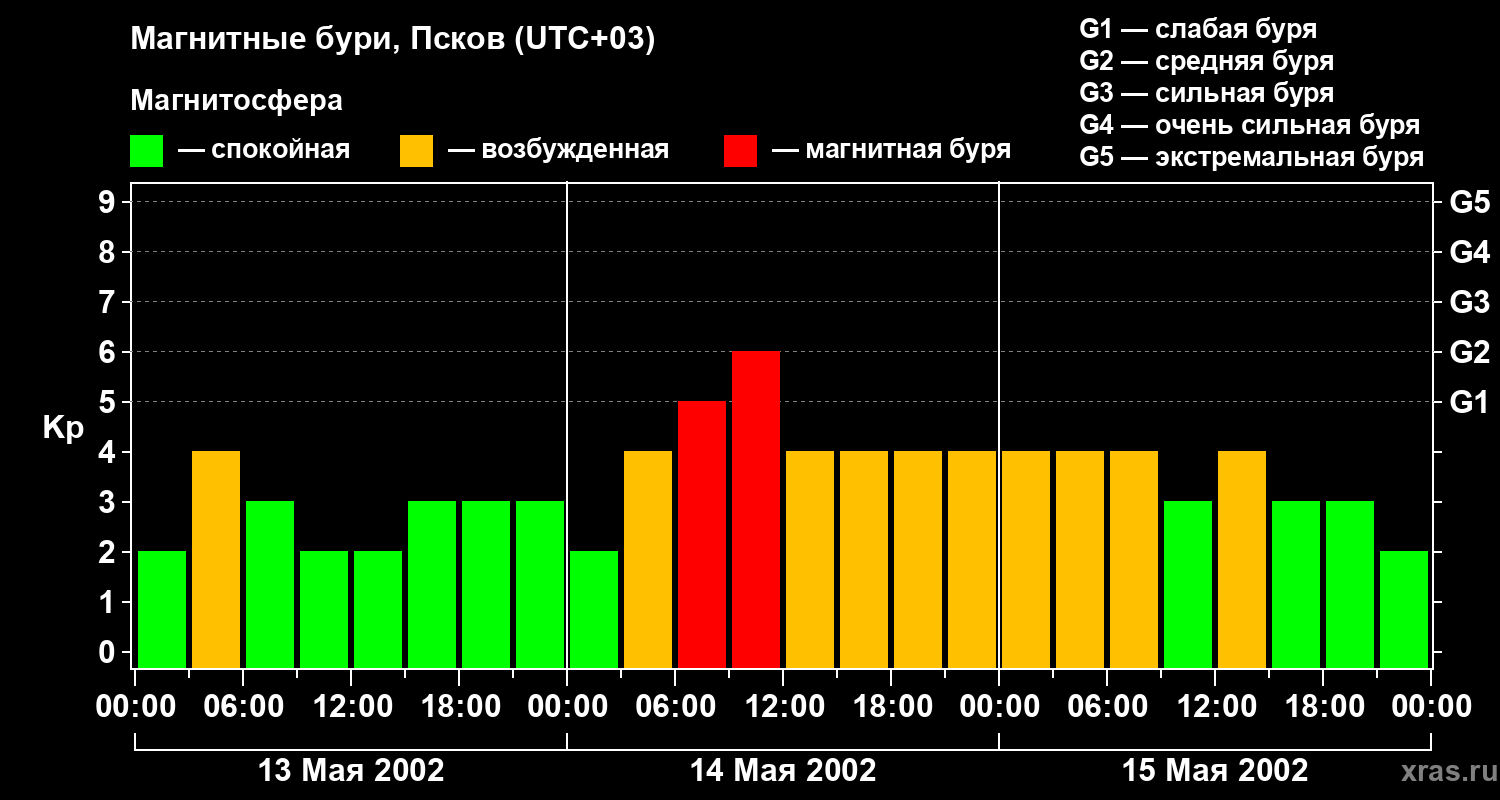Click the "18:00" time label above 13 Мая
Viewport: 1500px width, 800px height.
[459, 707]
